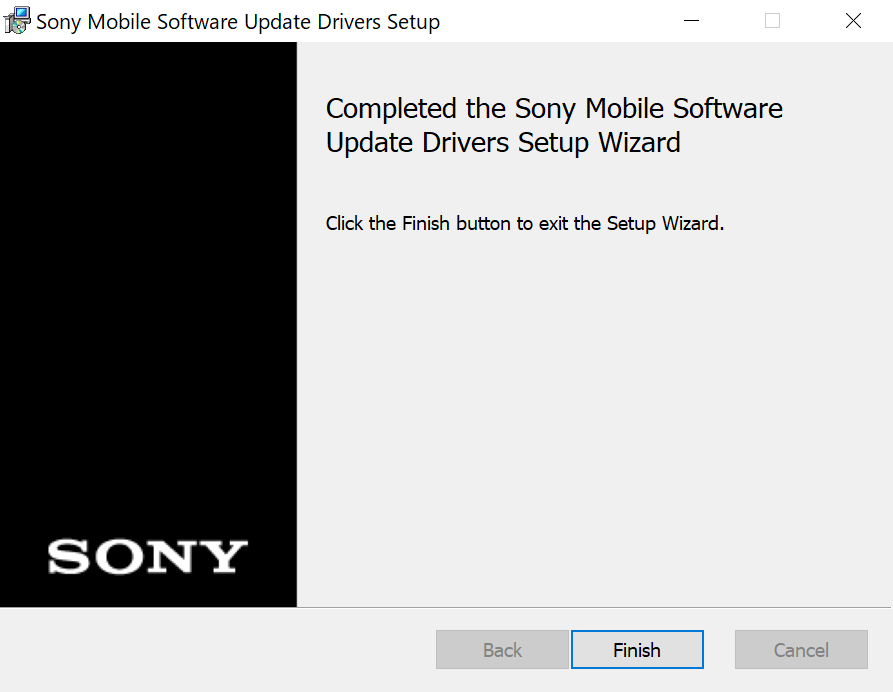The width and height of the screenshot is (893, 692).
Task: Click the greyed-out maximize box icon
Action: click(772, 21)
